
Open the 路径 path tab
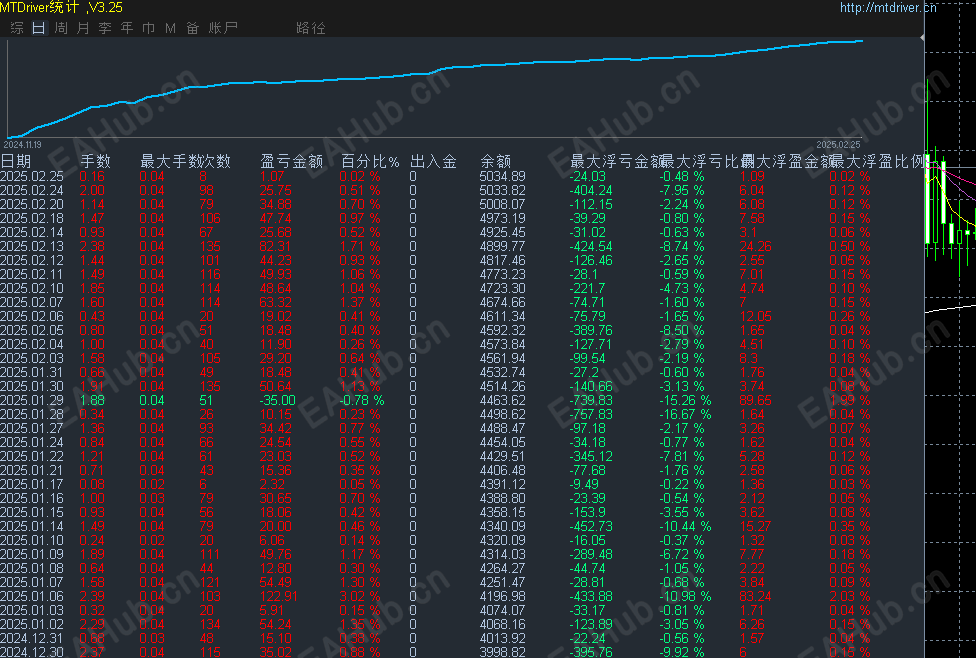pyautogui.click(x=311, y=28)
